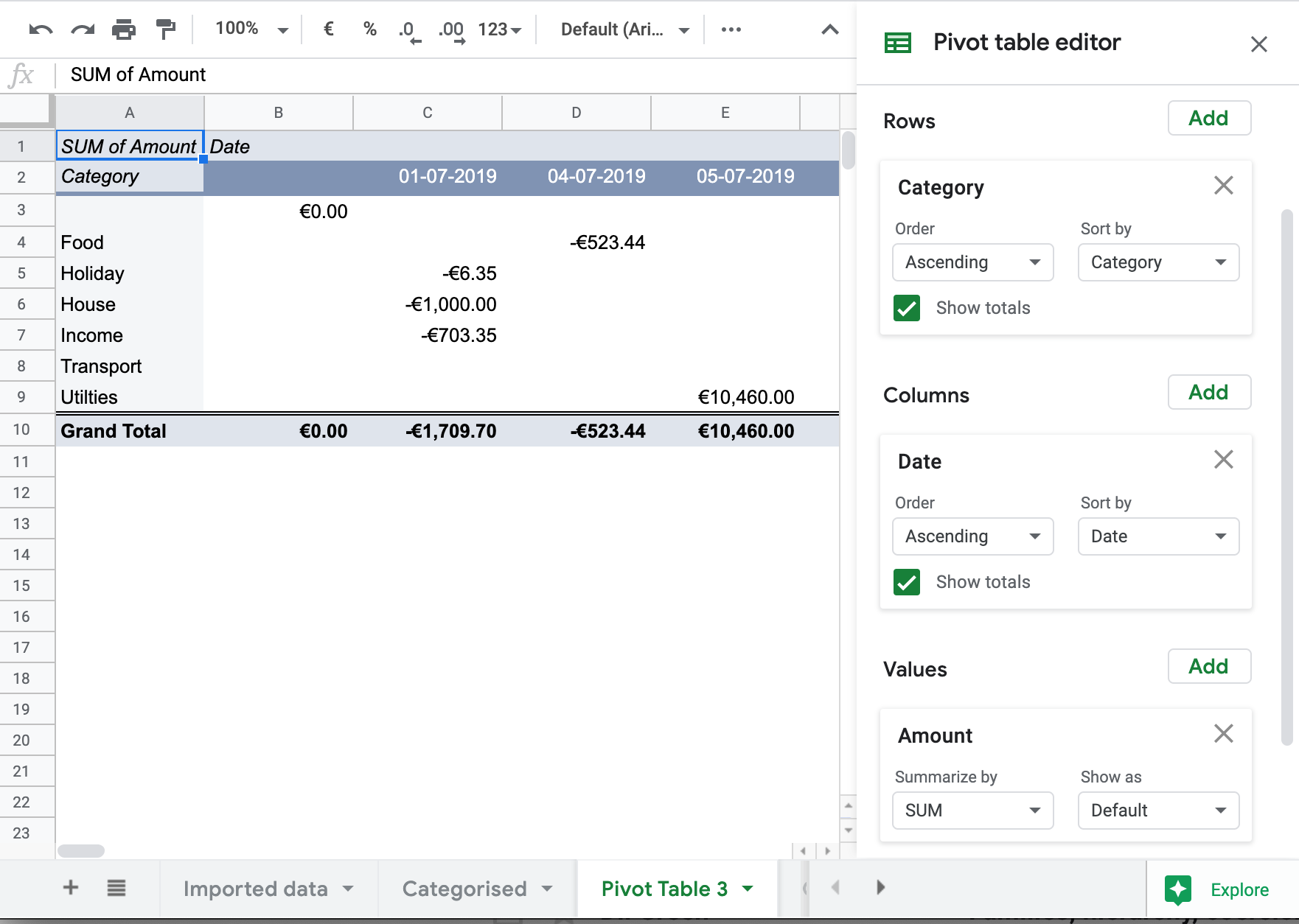Click the percent format icon
The image size is (1299, 924).
coord(369,29)
